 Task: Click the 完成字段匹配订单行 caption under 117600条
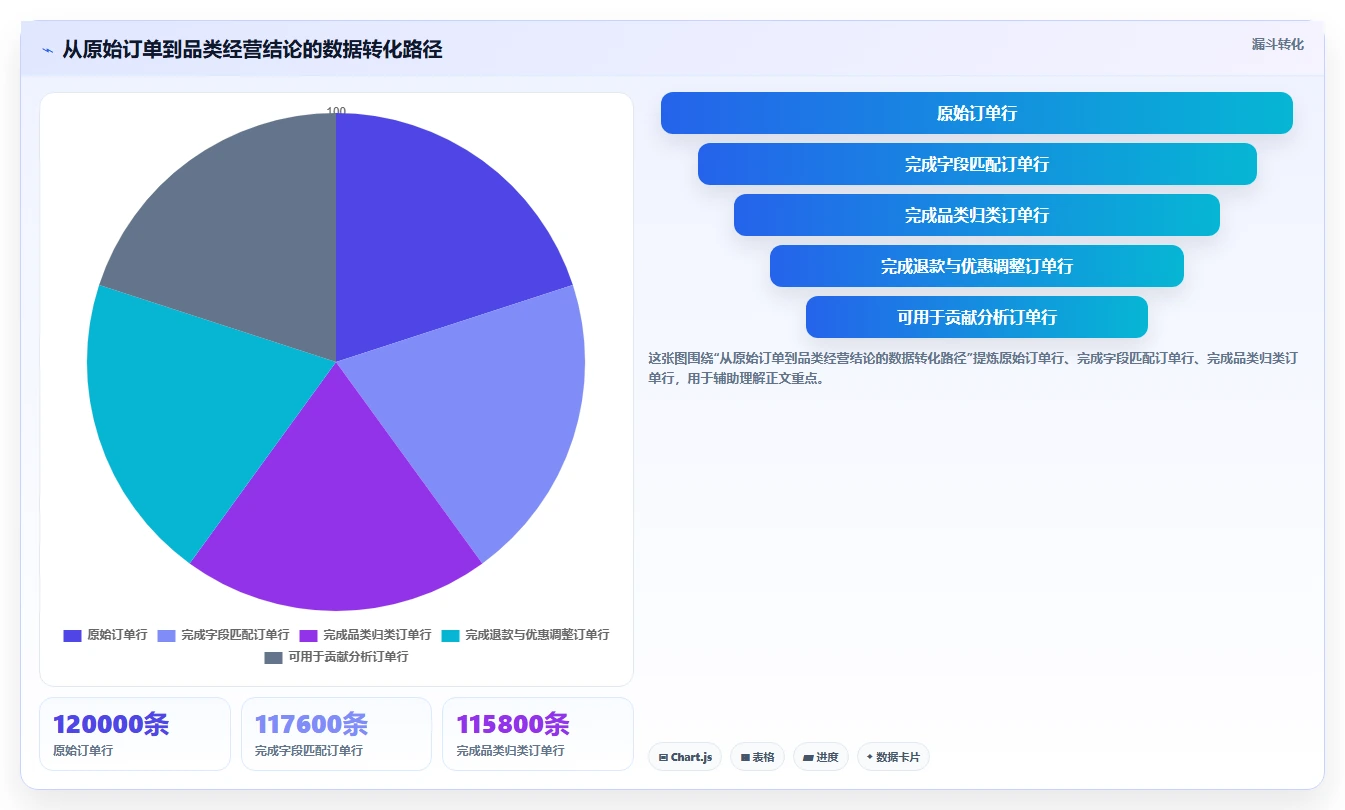click(309, 751)
